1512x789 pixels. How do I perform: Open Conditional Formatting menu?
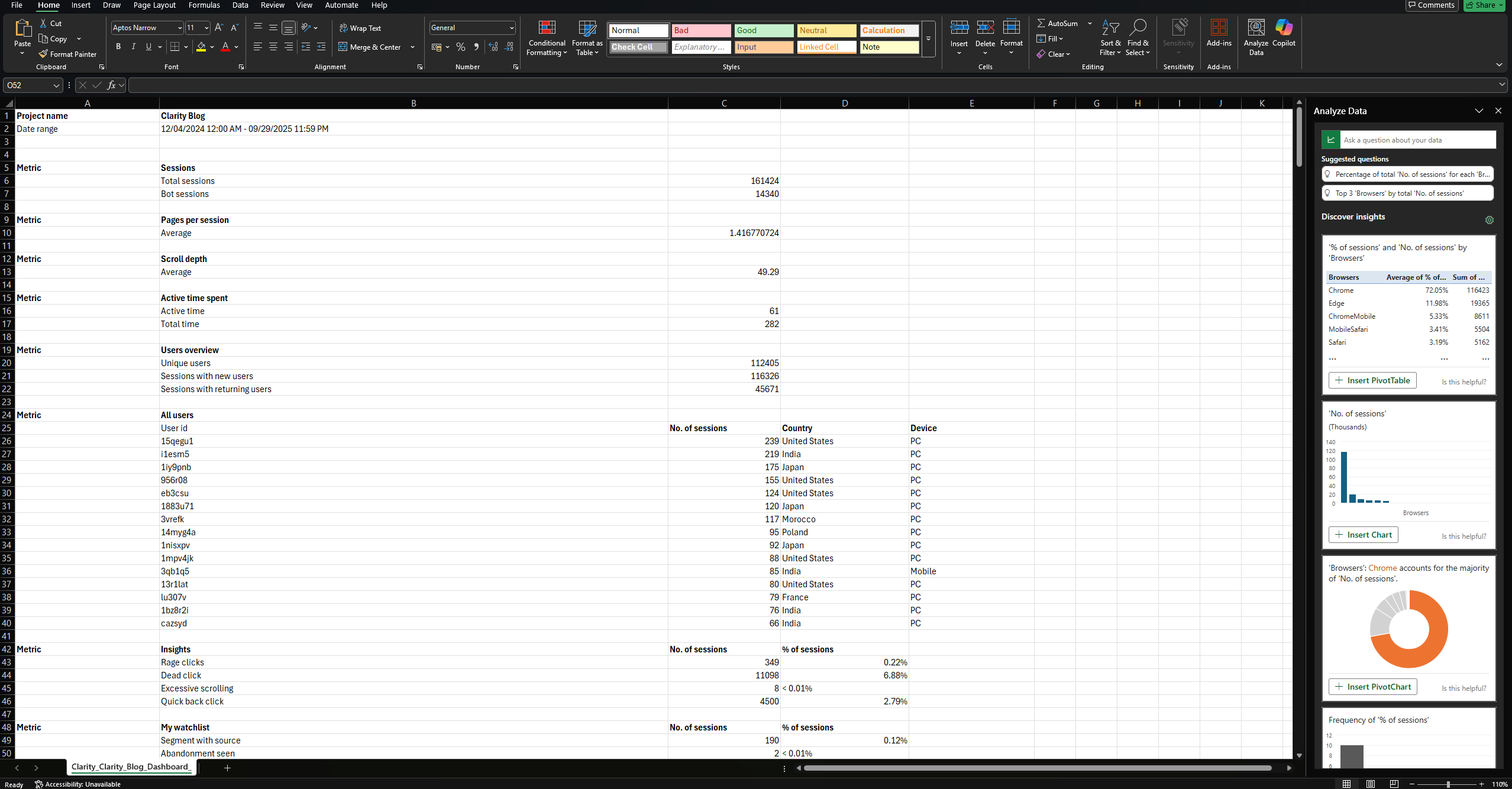[x=547, y=38]
